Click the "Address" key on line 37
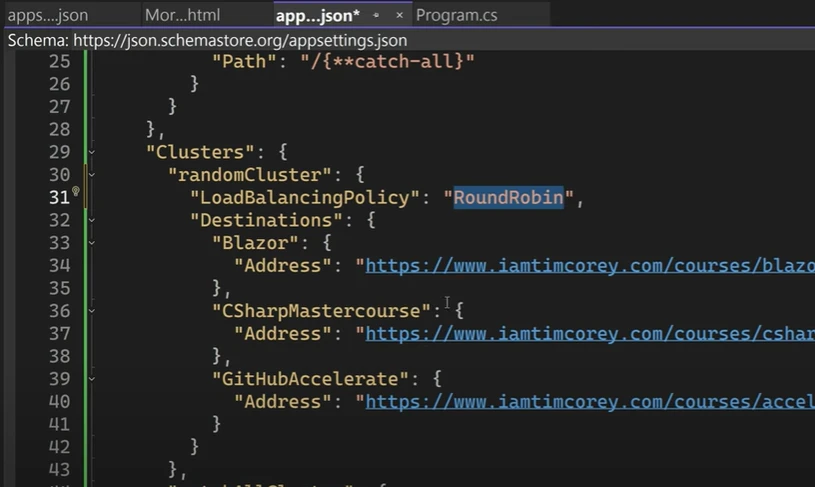Screen dimensions: 815x487 click(282, 334)
